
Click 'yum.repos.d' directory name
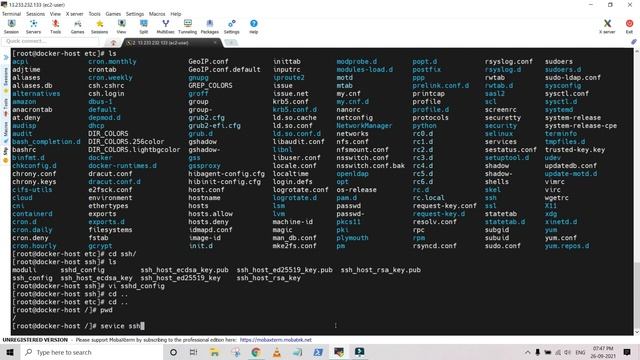coord(567,246)
